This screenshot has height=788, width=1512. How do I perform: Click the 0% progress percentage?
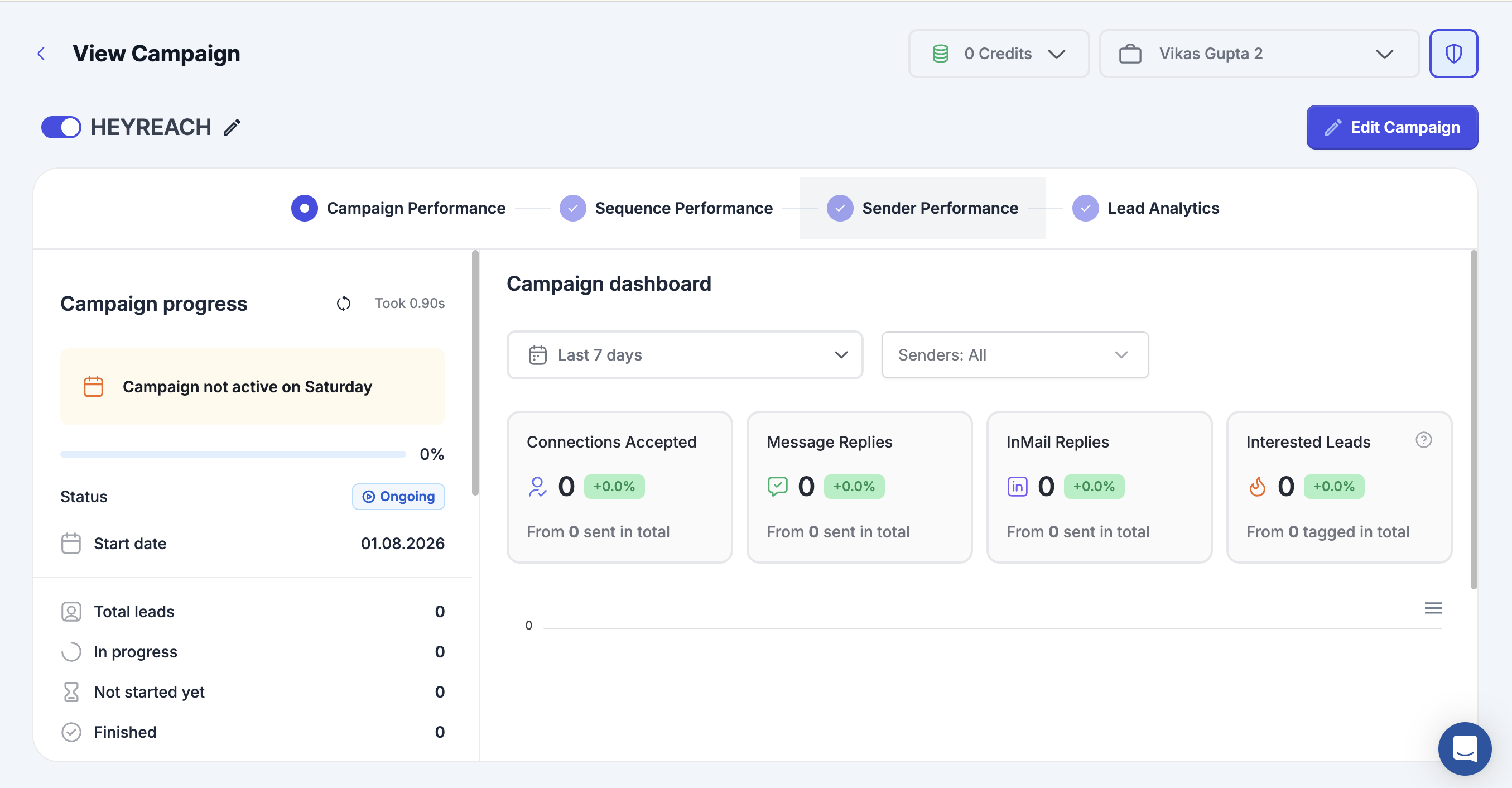(431, 454)
